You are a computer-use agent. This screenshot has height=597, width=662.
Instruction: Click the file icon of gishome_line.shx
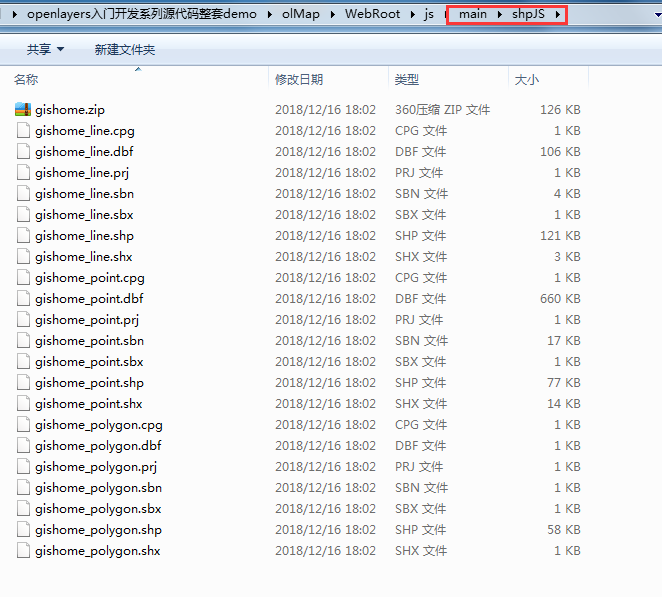[23, 257]
